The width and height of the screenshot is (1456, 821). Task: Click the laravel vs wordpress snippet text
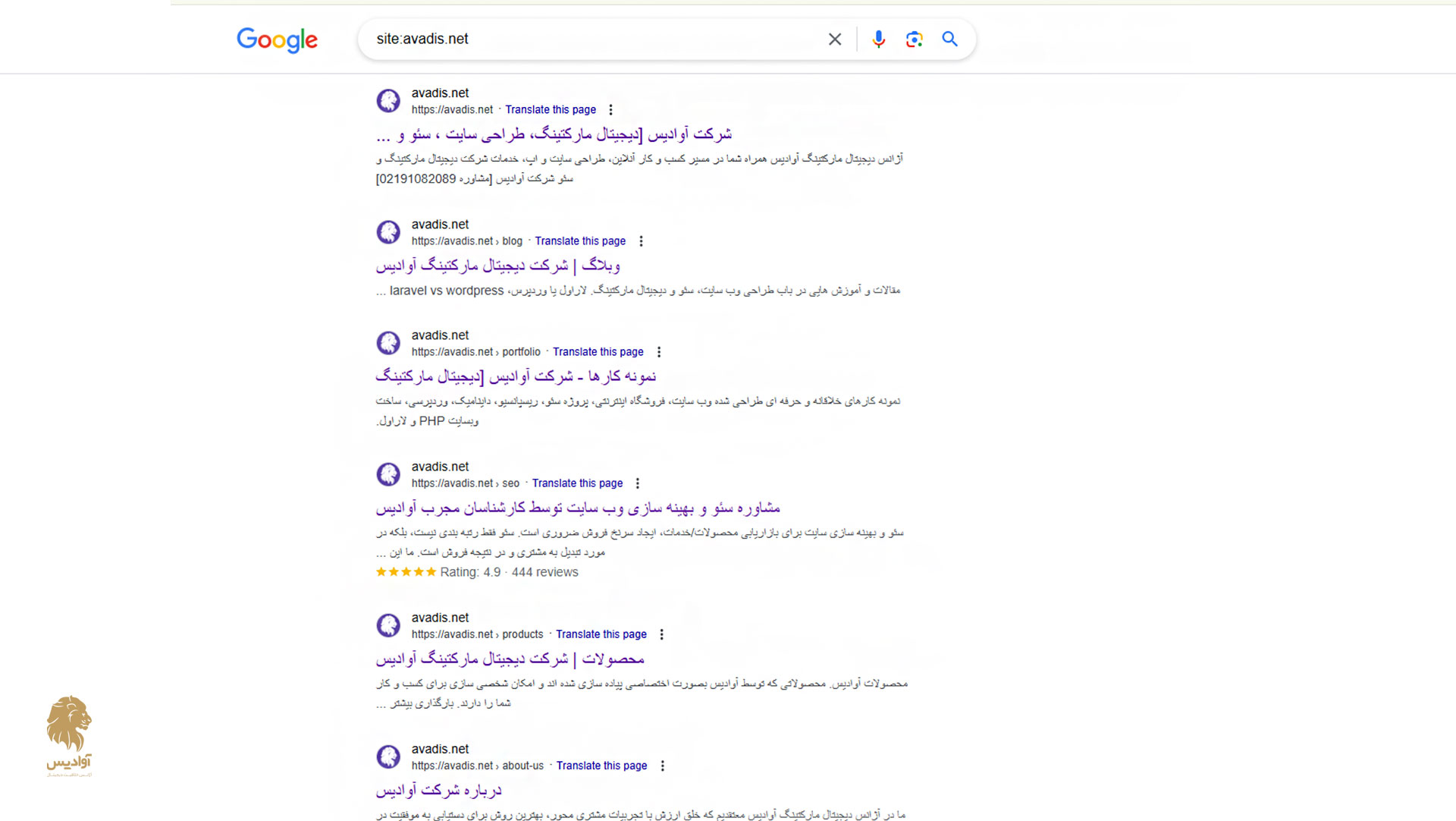[447, 291]
